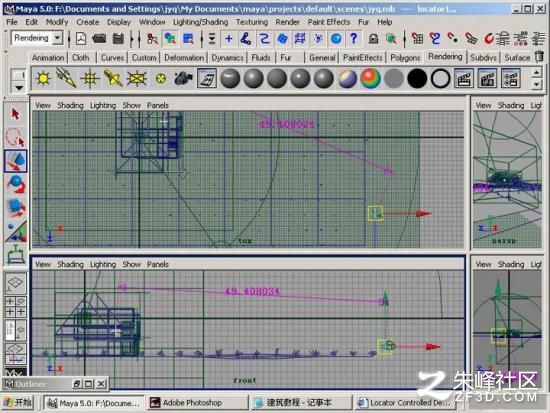Image resolution: width=550 pixels, height=413 pixels.
Task: Open Render Globals settings icon
Action: coord(511,78)
